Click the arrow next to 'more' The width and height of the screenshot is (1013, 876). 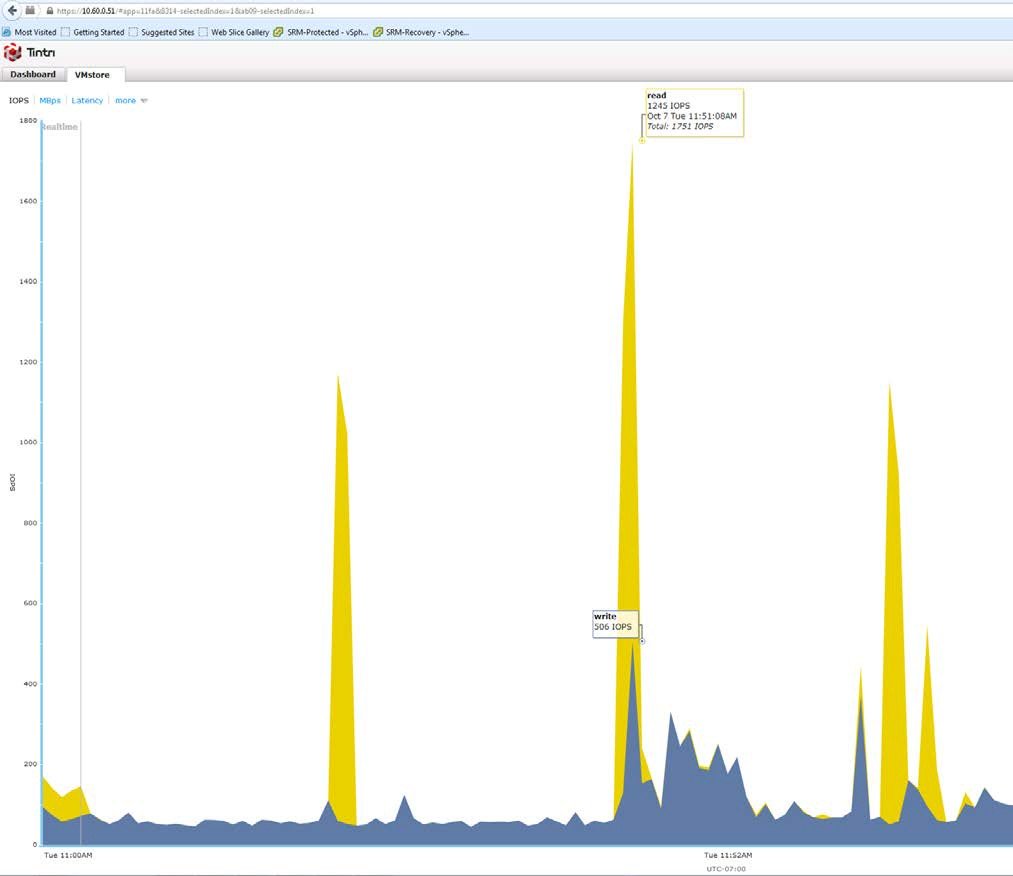(144, 101)
